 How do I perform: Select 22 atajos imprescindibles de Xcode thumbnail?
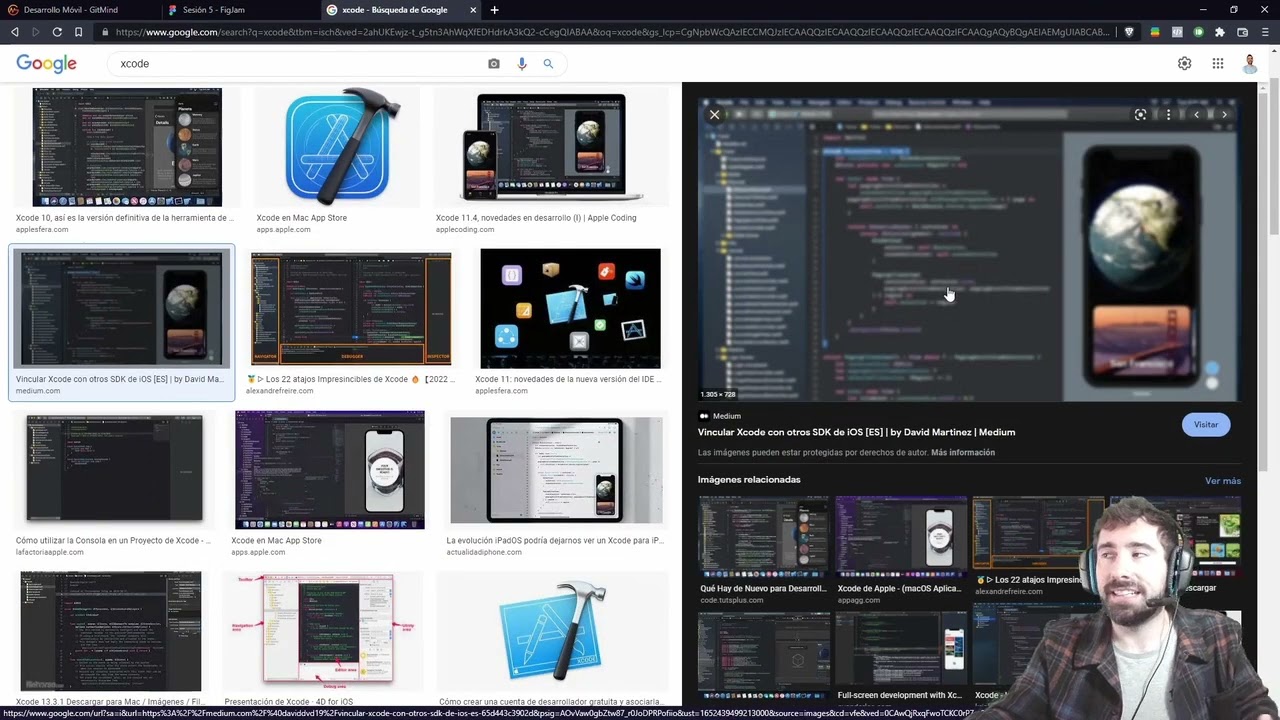click(351, 309)
